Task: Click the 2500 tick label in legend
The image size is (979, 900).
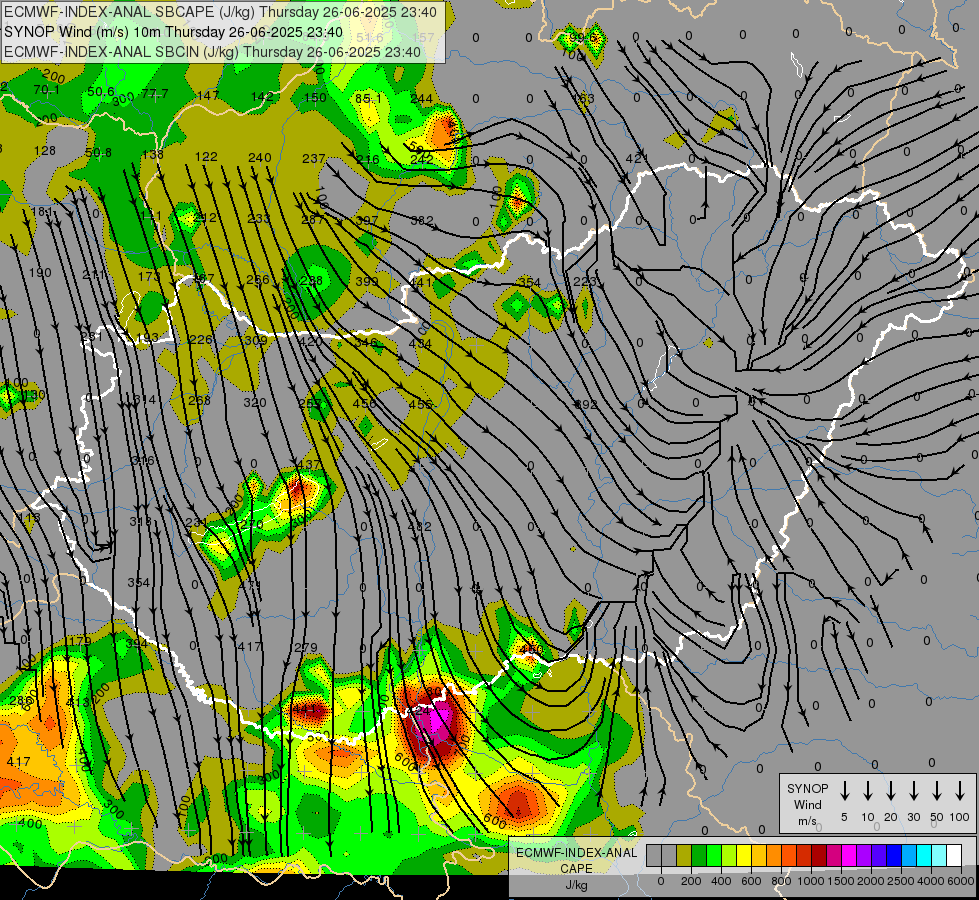Action: [x=901, y=881]
